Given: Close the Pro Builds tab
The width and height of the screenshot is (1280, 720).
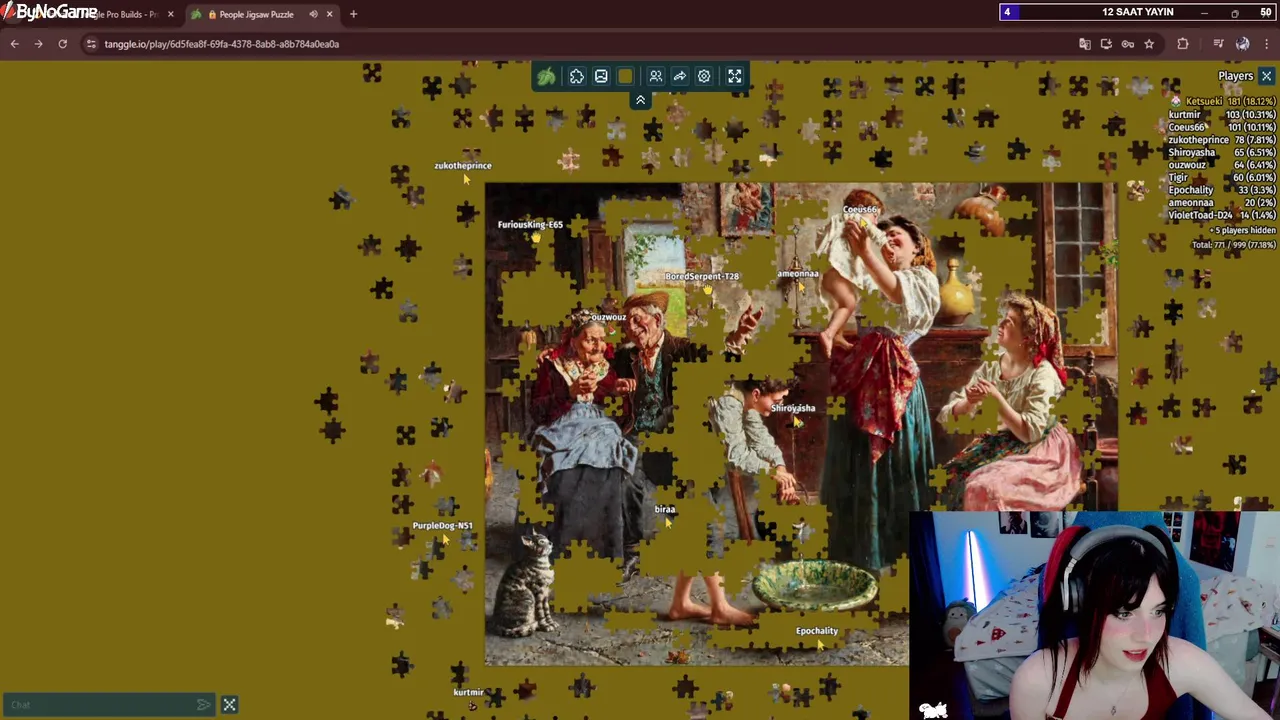Looking at the screenshot, I should point(170,14).
